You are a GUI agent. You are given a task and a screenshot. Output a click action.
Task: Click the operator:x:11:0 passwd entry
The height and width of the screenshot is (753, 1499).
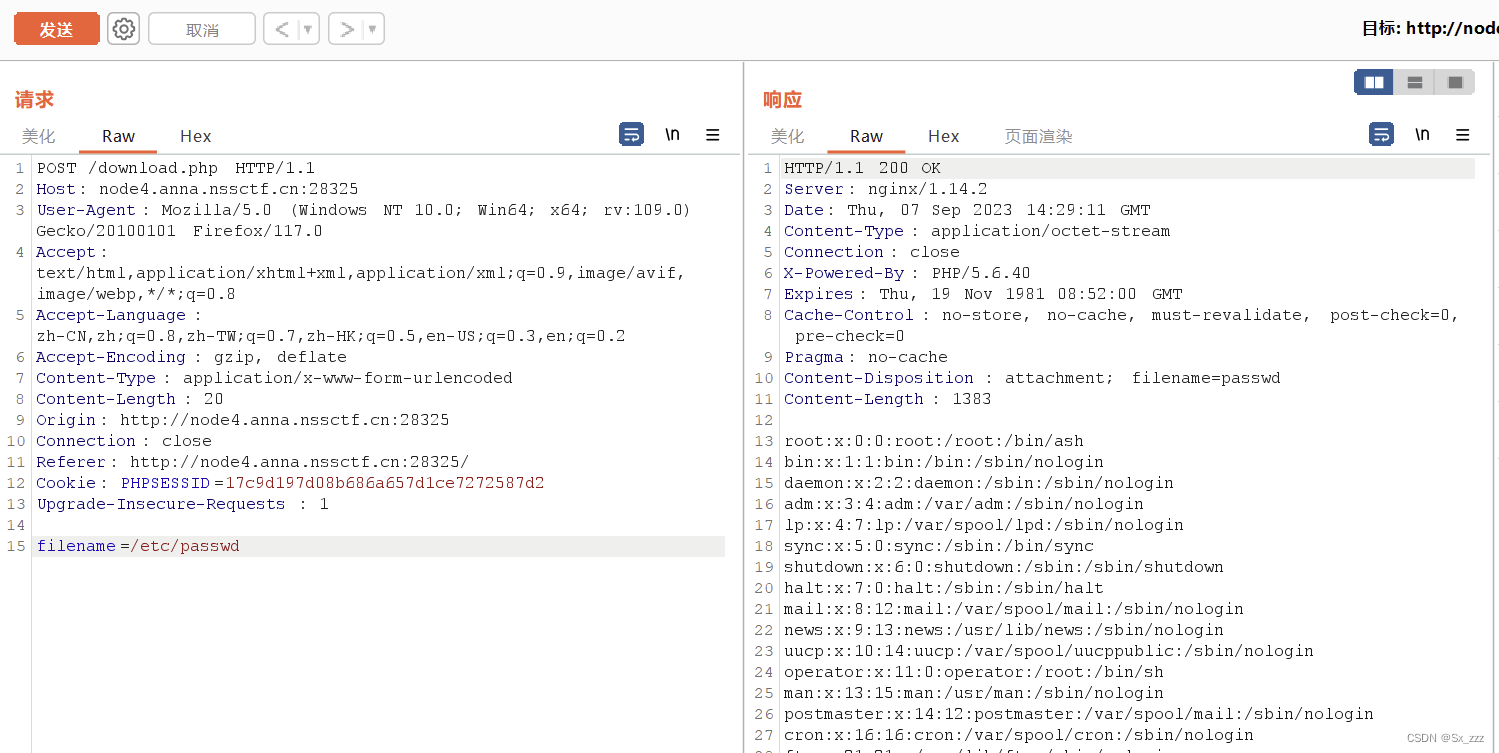point(974,672)
